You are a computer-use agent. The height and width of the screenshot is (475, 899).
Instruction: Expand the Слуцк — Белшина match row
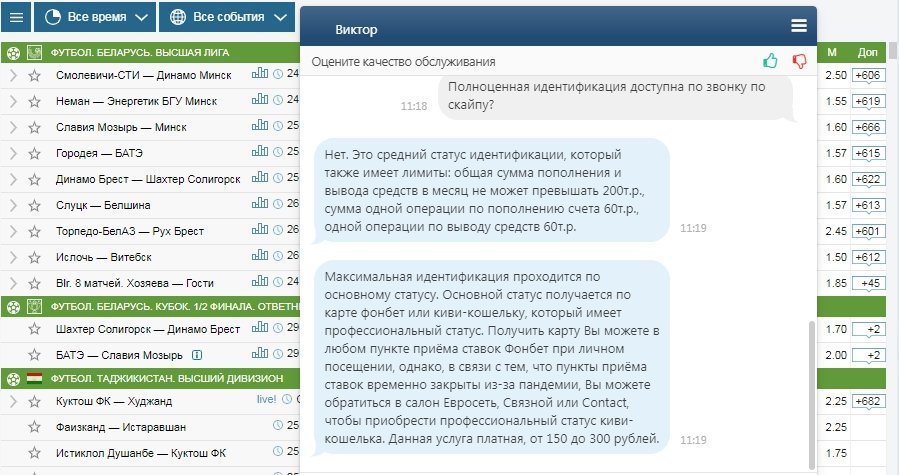pyautogui.click(x=13, y=205)
